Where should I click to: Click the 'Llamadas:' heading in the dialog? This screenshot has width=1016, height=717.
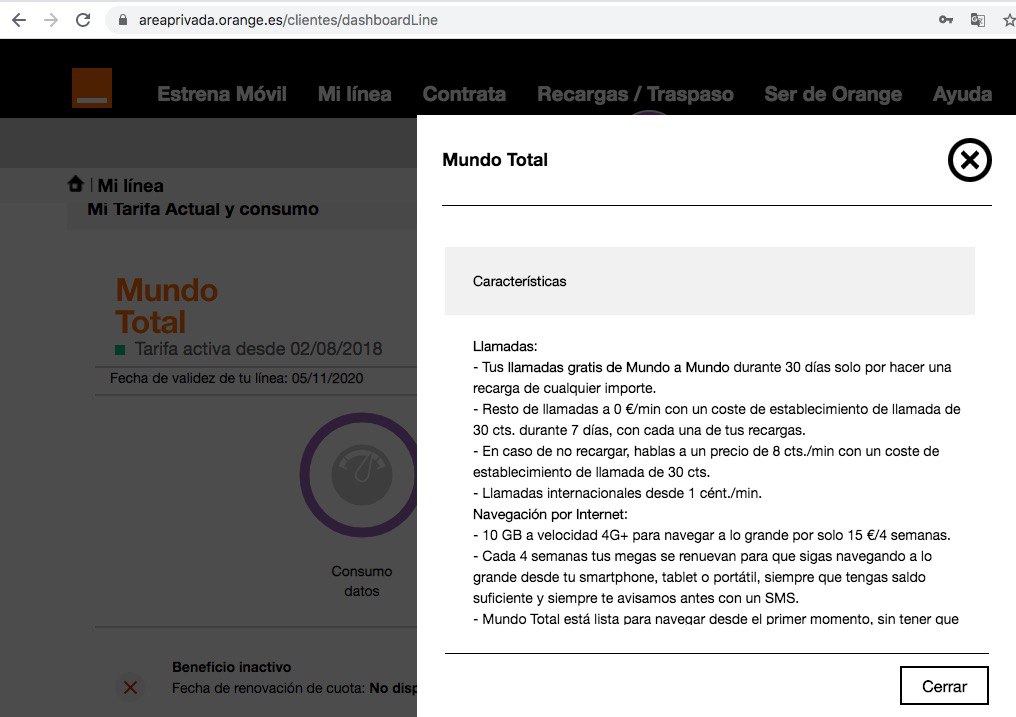pyautogui.click(x=505, y=347)
